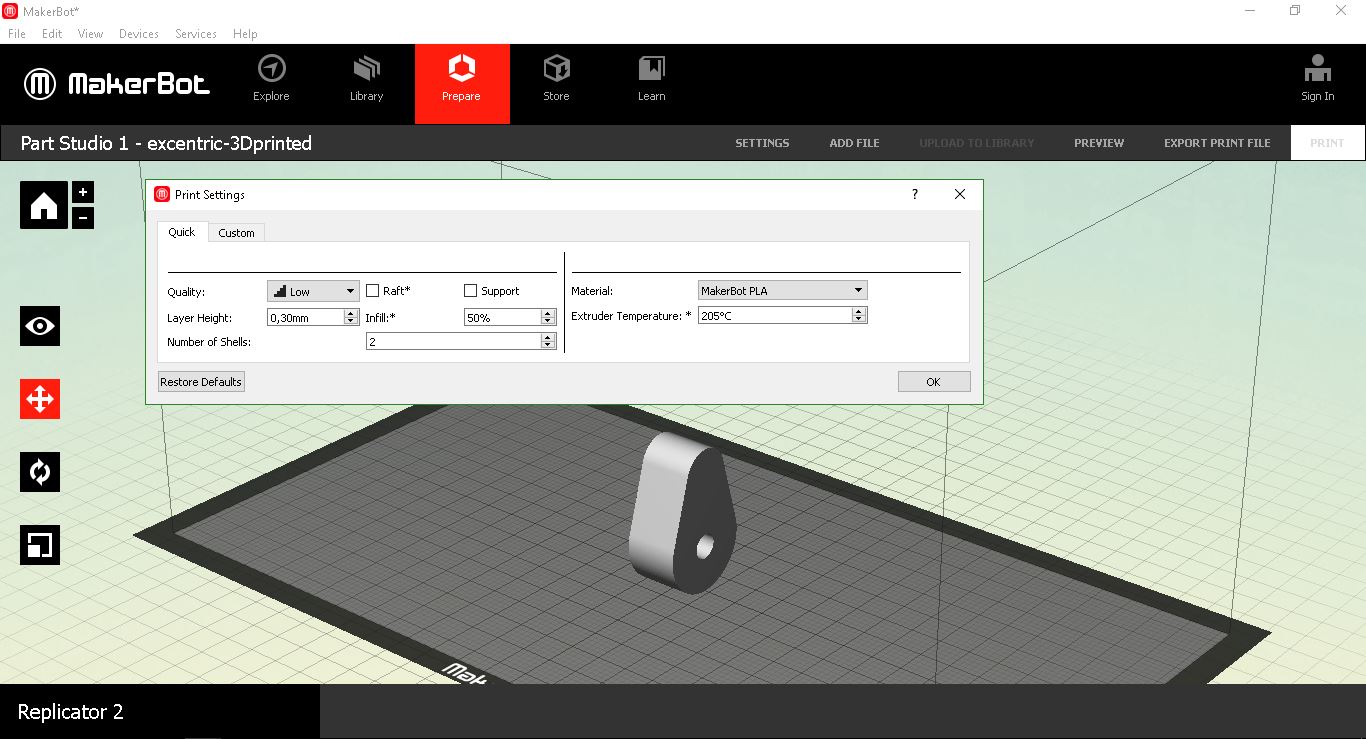Switch to the Custom tab
The width and height of the screenshot is (1366, 739).
[x=236, y=233]
